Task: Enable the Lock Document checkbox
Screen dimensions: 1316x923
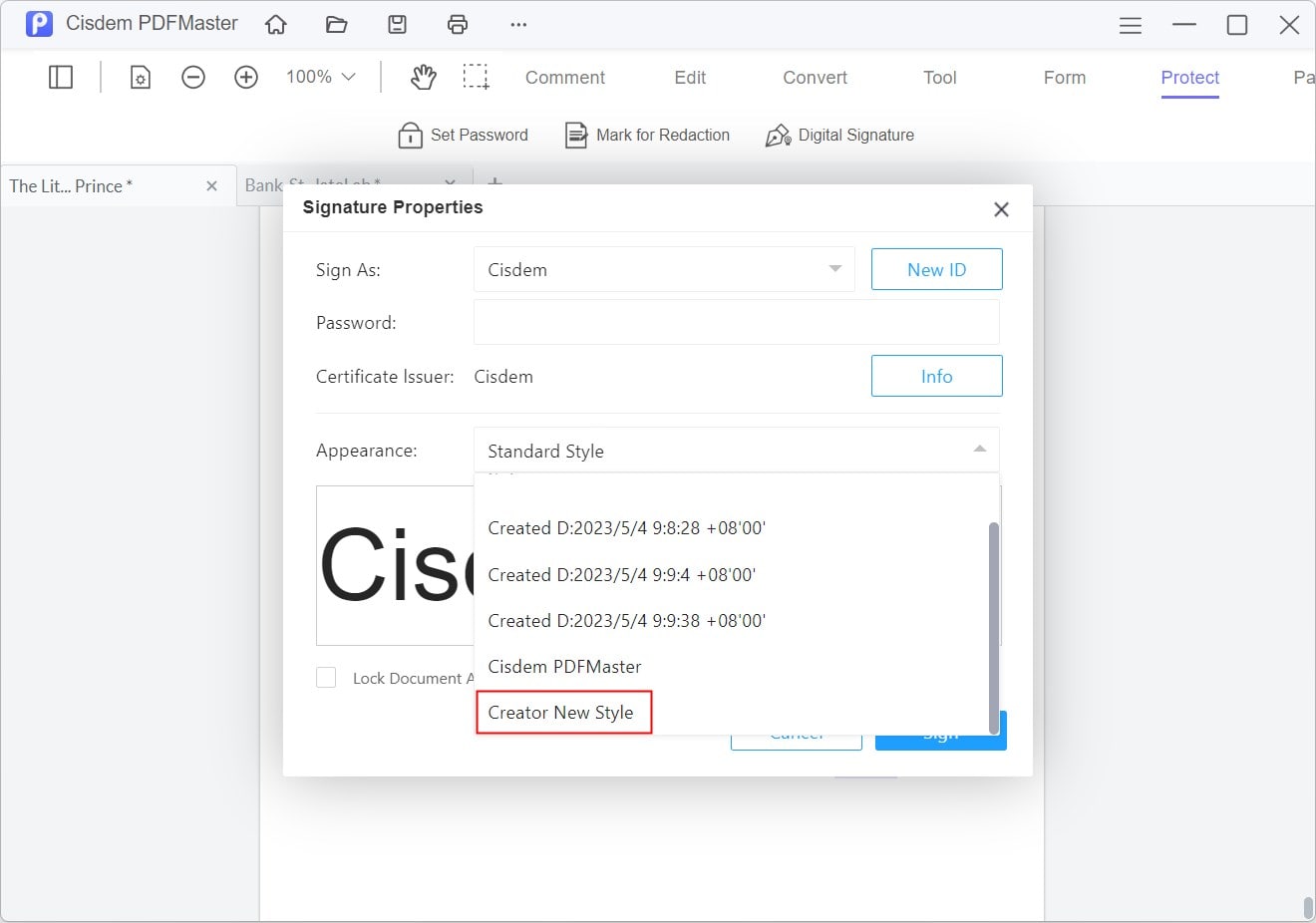Action: 326,678
